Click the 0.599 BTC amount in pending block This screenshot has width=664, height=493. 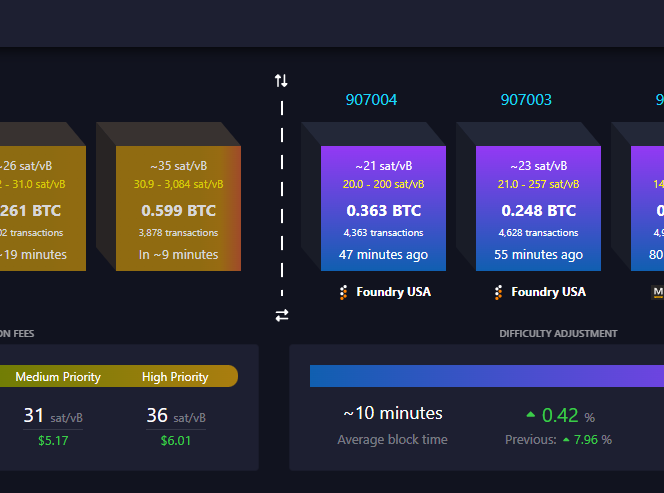tap(179, 210)
